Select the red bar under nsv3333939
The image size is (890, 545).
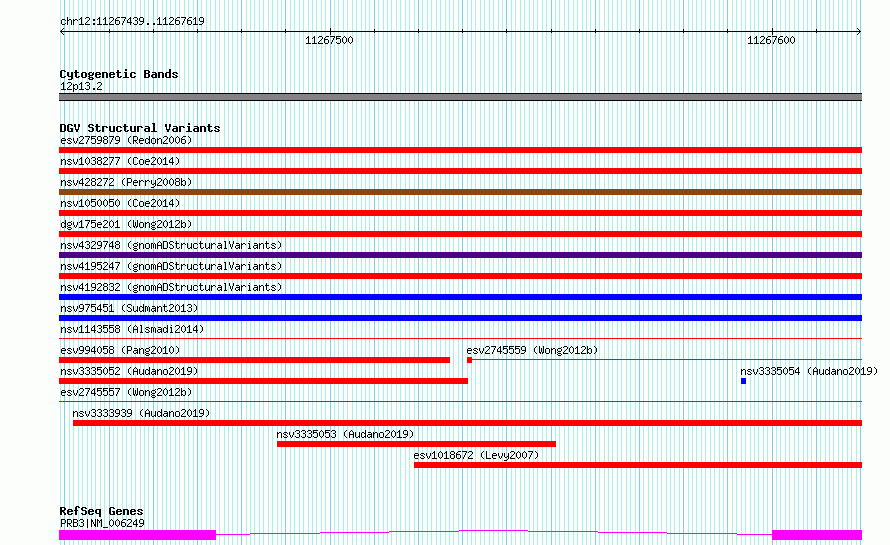point(468,423)
